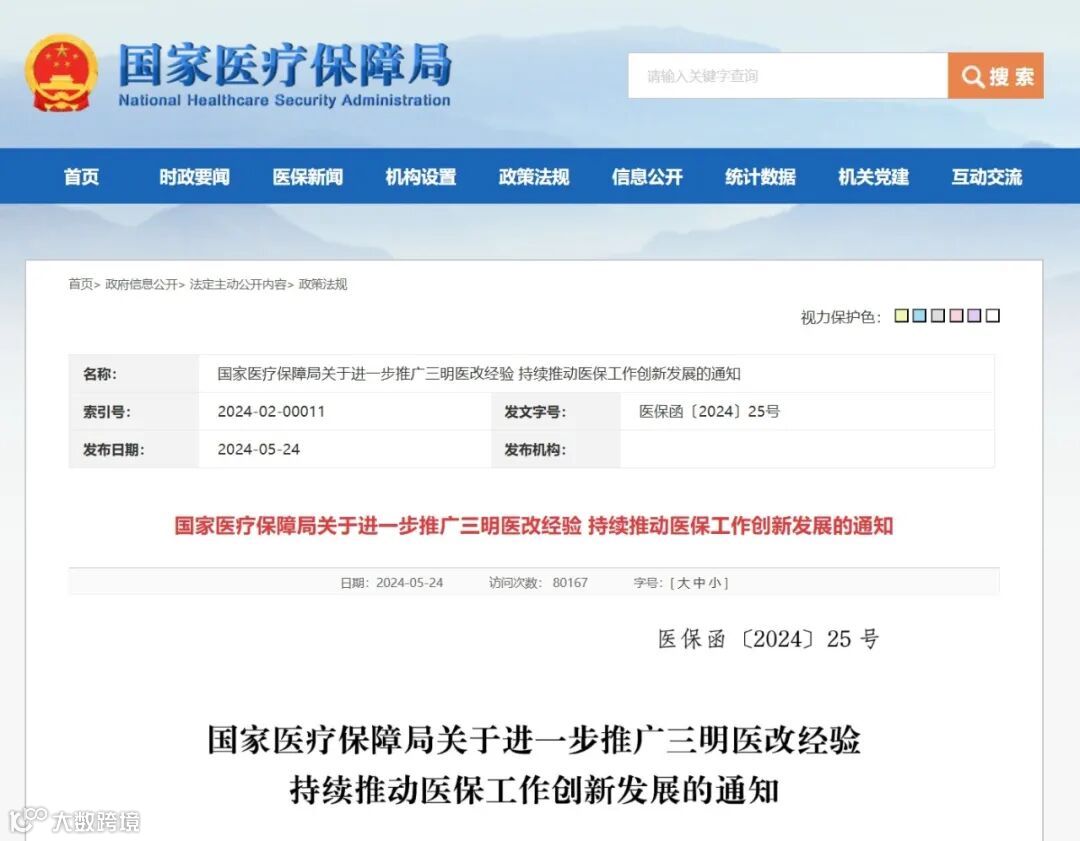Click the 名称 row title text
Image resolution: width=1080 pixels, height=841 pixels.
click(x=479, y=374)
